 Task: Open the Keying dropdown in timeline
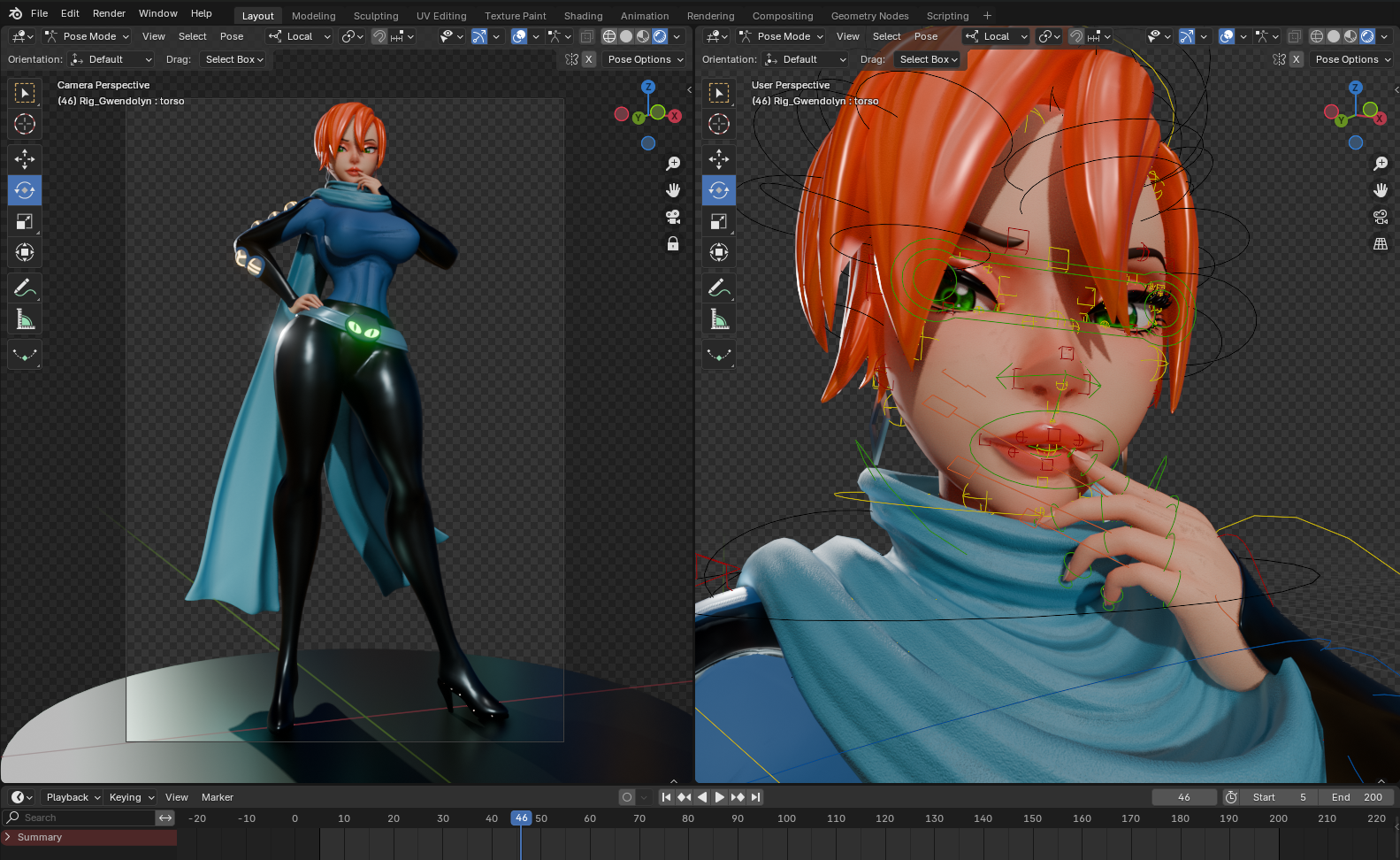pyautogui.click(x=131, y=797)
